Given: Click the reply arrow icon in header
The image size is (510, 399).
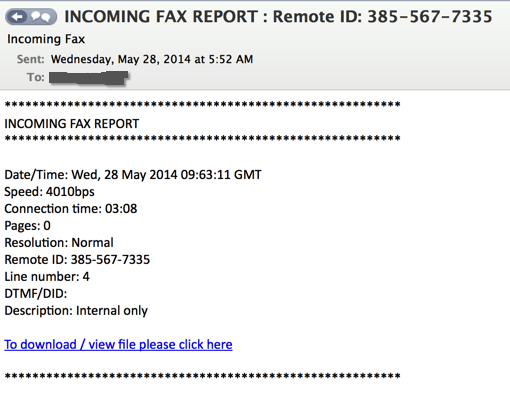Looking at the screenshot, I should point(18,17).
